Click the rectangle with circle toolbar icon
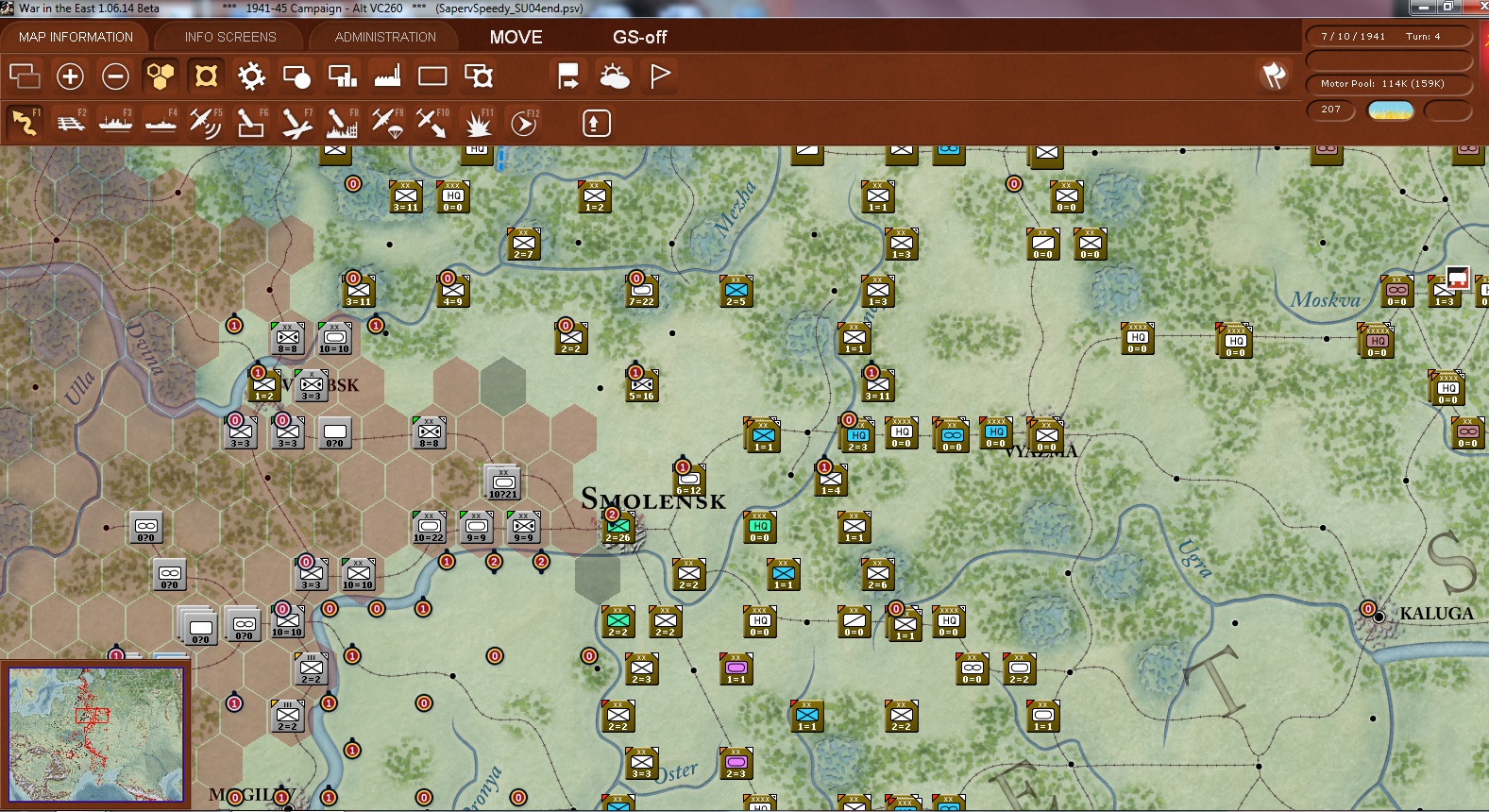The height and width of the screenshot is (812, 1489). coord(296,76)
